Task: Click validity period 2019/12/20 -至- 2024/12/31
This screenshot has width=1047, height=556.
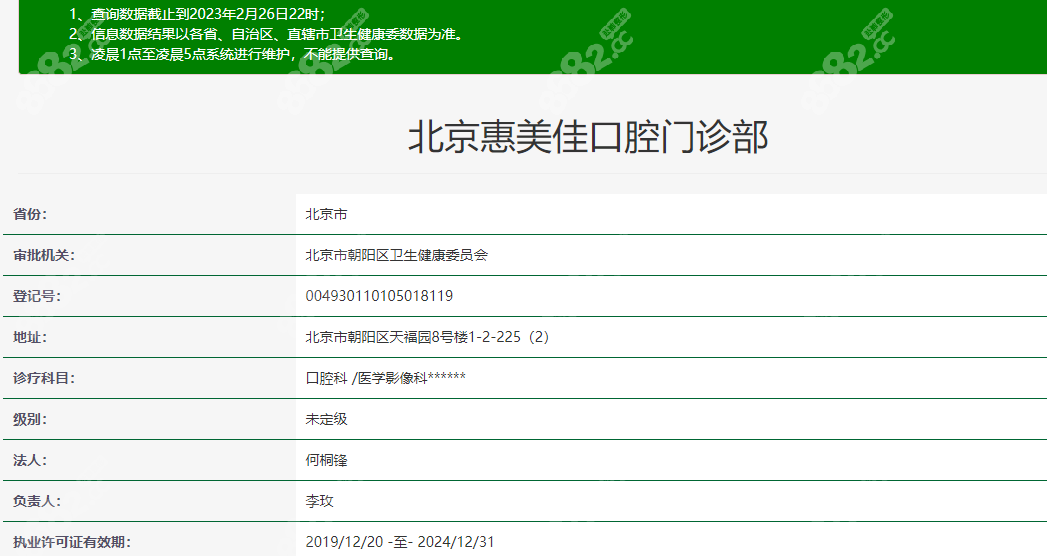Action: [x=400, y=542]
